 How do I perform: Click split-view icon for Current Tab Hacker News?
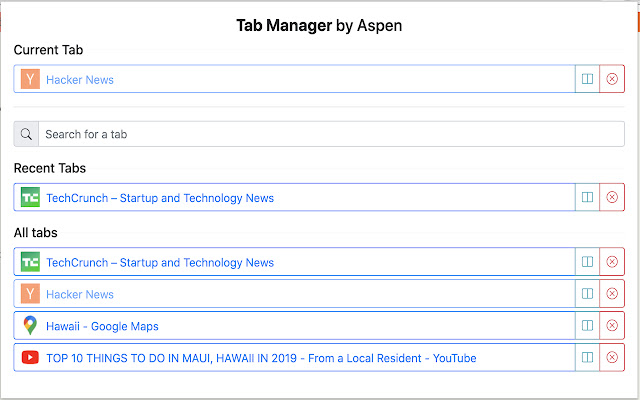click(x=587, y=79)
